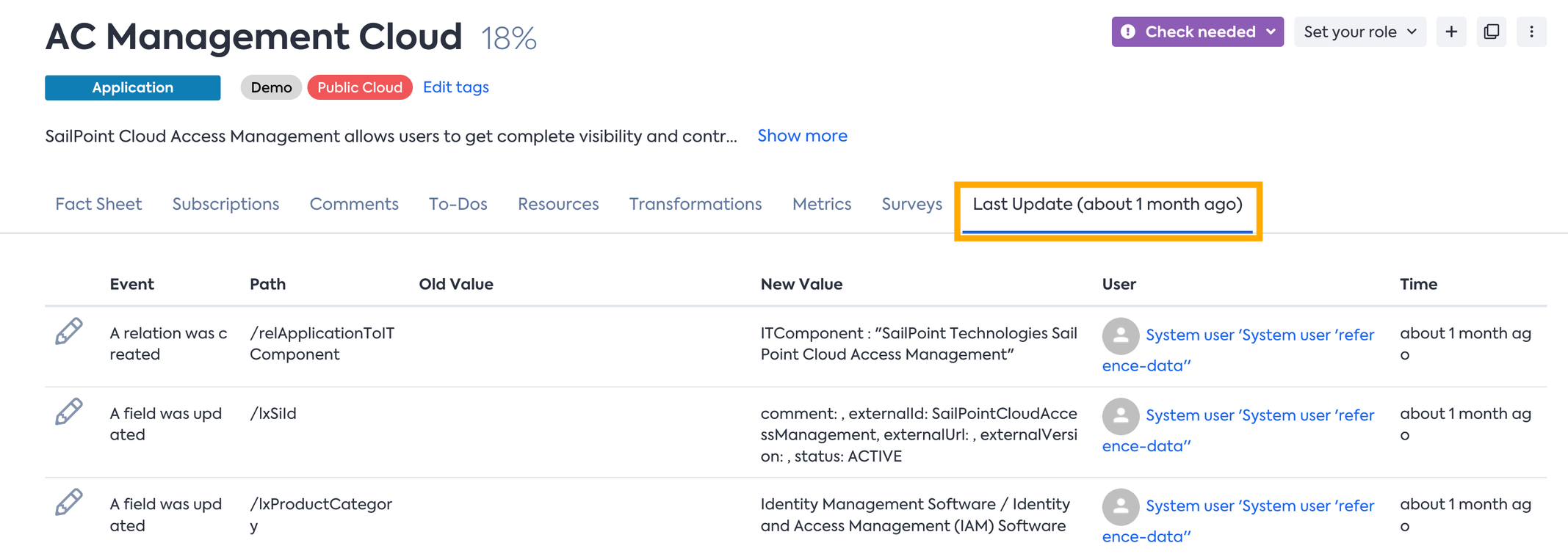Screen dimensions: 1568x554
Task: Click pencil icon for relation created row
Action: point(69,332)
